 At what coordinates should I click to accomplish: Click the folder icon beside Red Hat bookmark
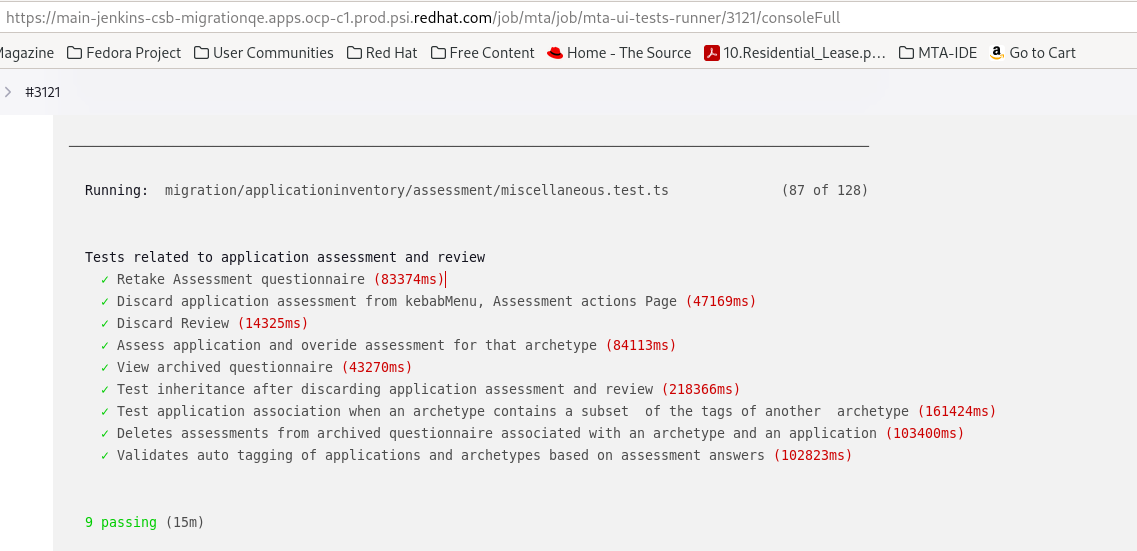(354, 53)
